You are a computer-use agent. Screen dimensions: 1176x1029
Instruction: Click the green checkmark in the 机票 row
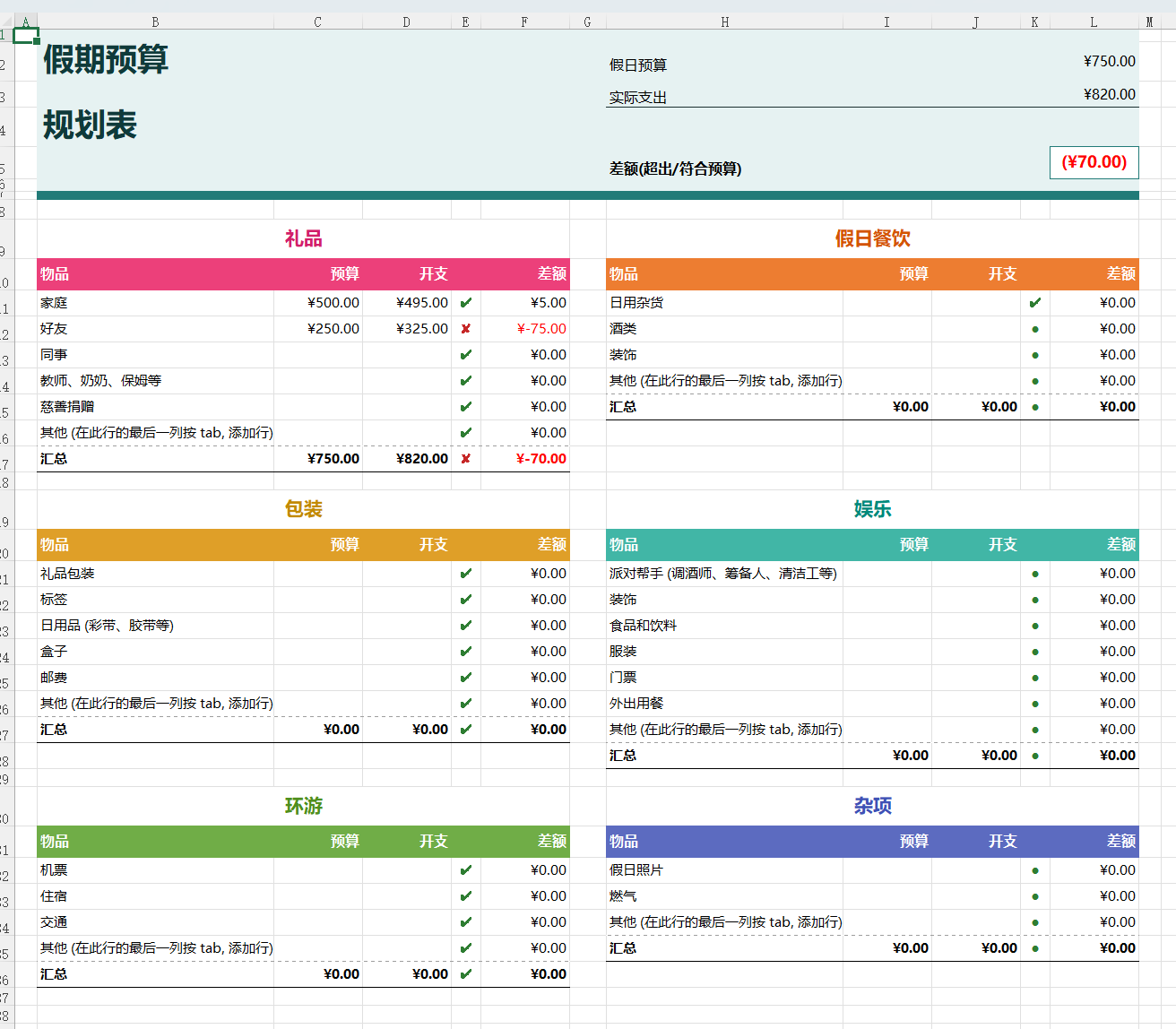pyautogui.click(x=465, y=870)
